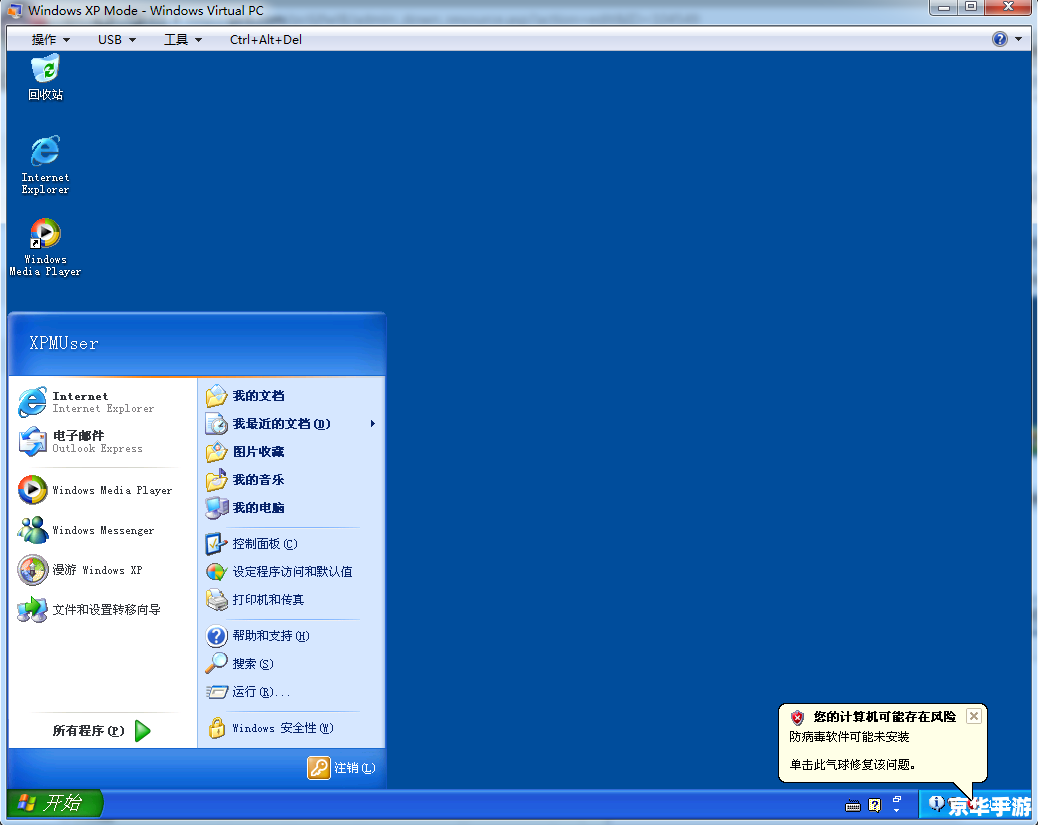The image size is (1038, 825).
Task: Click the 运行 run icon
Action: [x=216, y=692]
